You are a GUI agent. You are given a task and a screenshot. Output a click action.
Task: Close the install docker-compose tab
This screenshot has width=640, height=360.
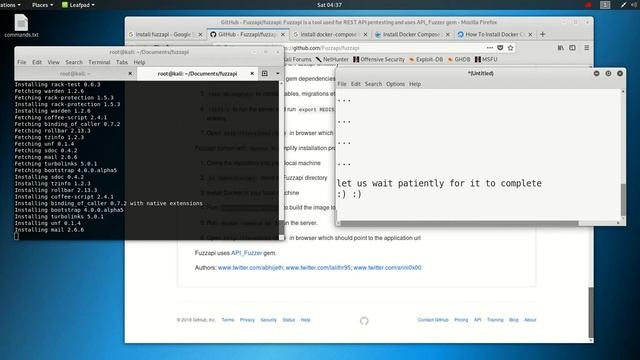click(365, 35)
